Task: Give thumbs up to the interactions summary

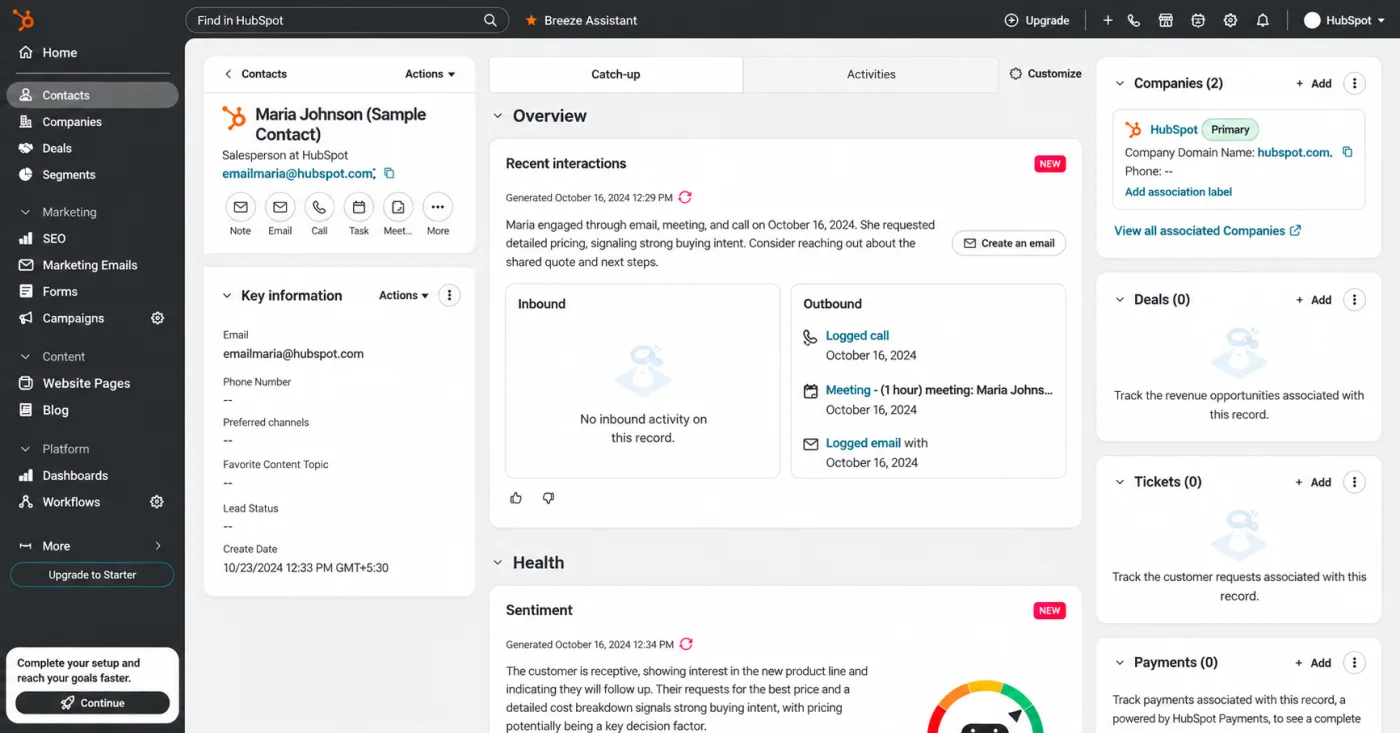Action: pos(516,498)
